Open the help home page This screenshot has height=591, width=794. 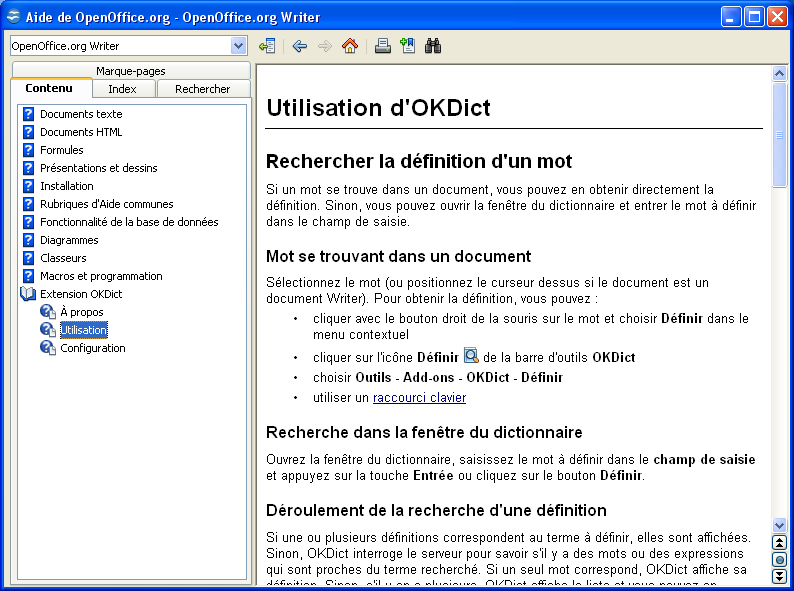pyautogui.click(x=350, y=46)
